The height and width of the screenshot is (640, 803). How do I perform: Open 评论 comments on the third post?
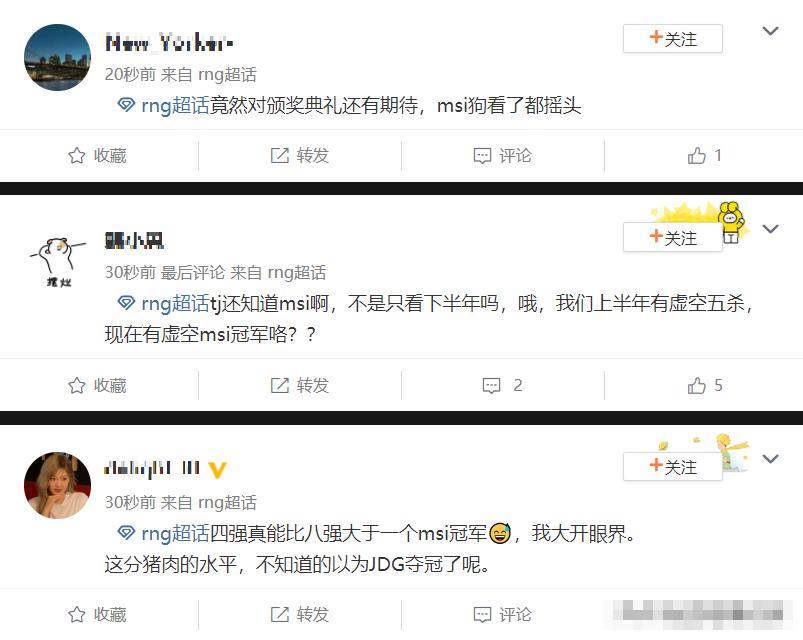(502, 614)
